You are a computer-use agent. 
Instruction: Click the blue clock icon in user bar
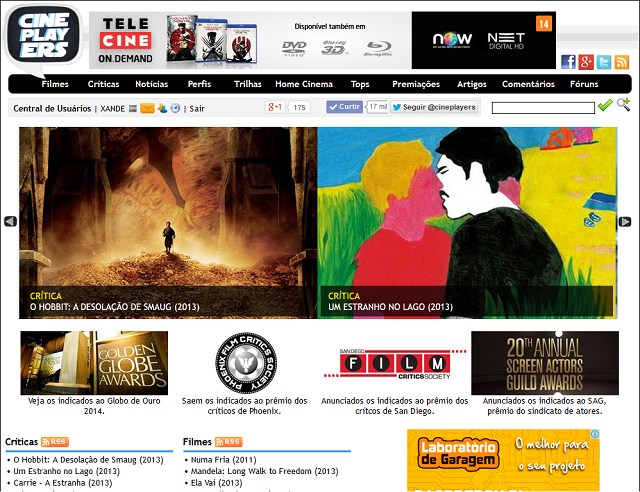point(175,109)
